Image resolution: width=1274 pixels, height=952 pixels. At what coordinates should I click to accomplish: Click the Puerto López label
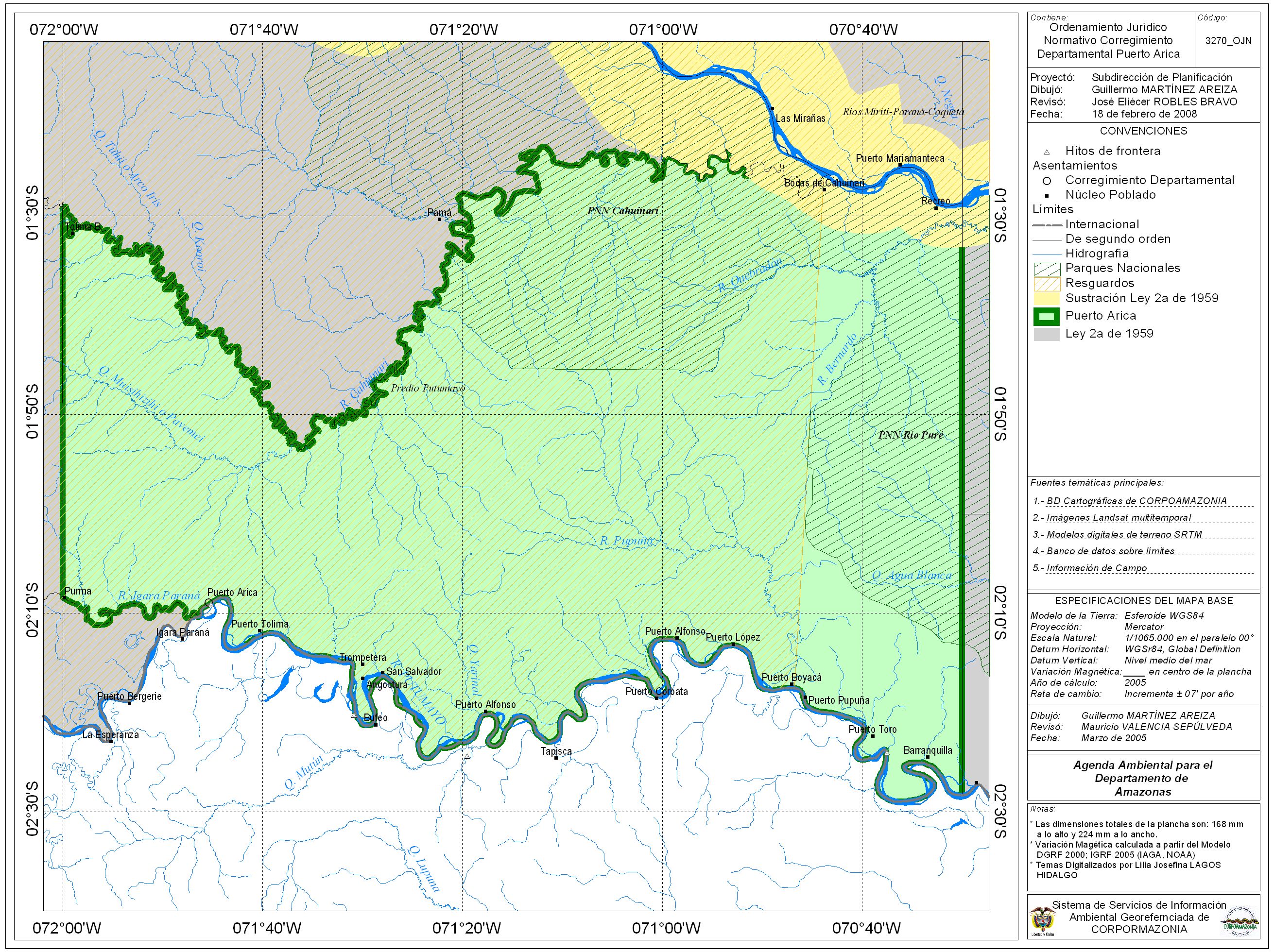[x=733, y=638]
